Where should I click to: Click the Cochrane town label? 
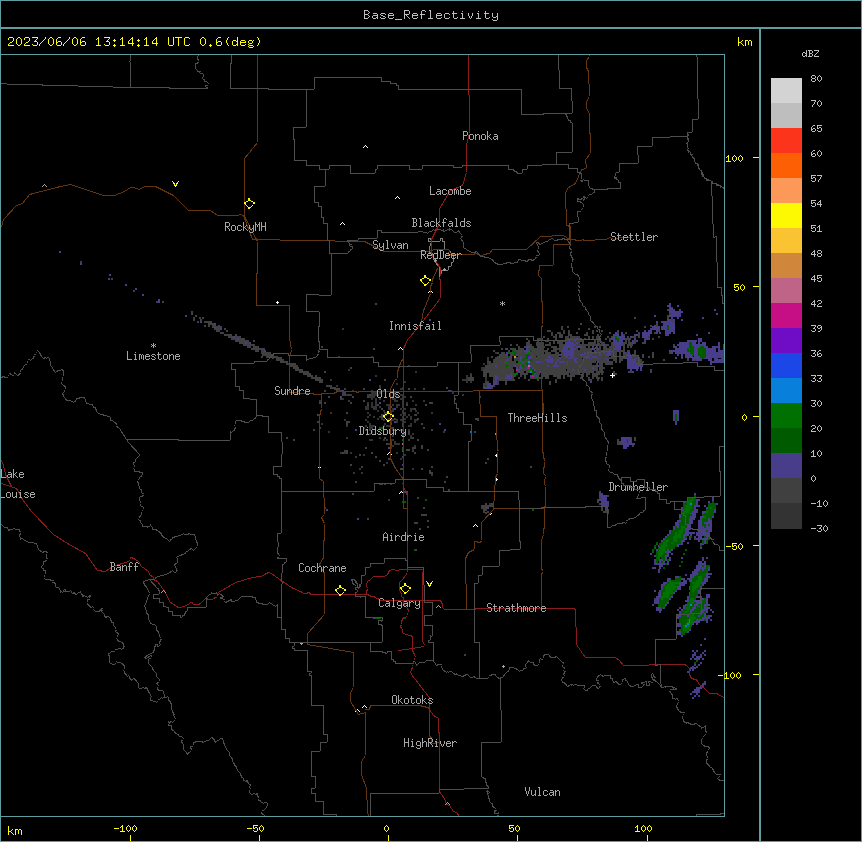click(322, 568)
